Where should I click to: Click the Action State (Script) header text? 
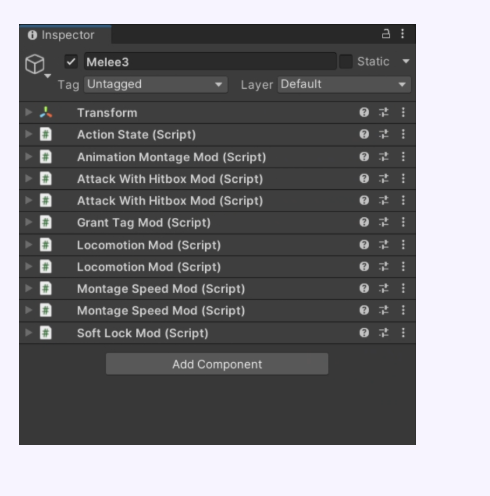pos(136,135)
